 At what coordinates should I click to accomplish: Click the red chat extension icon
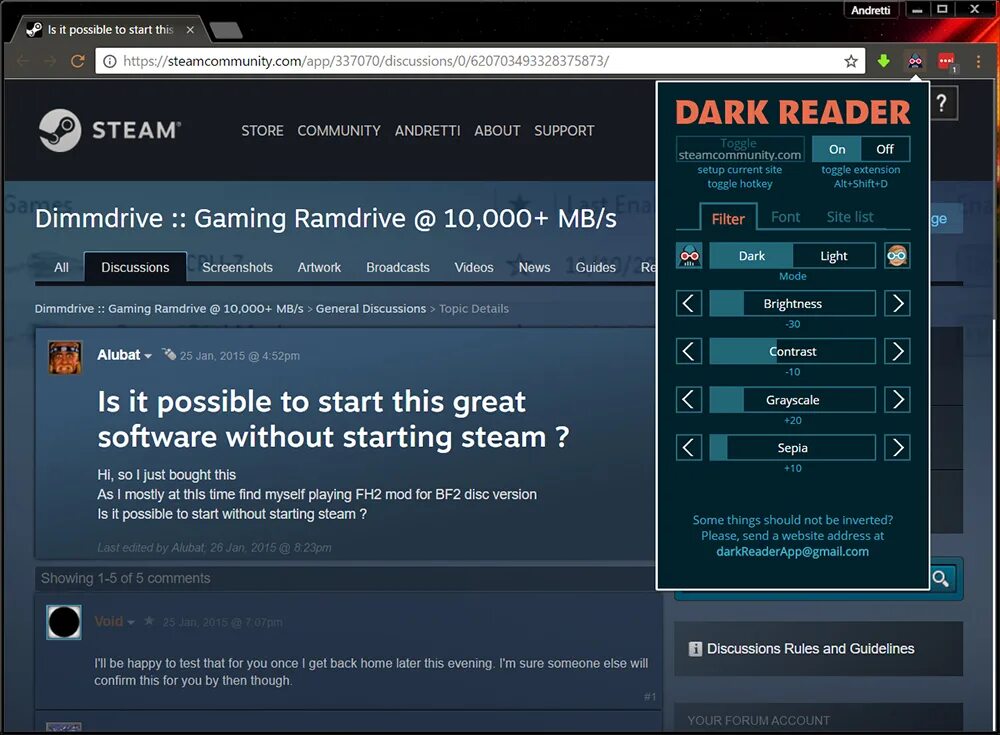[x=946, y=61]
